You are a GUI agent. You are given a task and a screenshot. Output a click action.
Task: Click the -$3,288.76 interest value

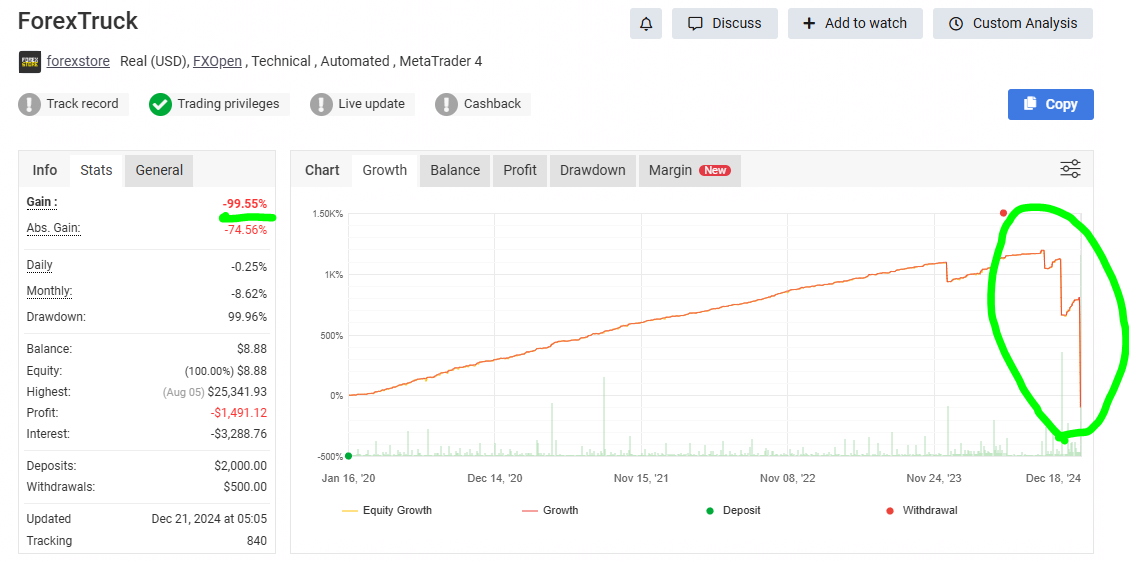[x=238, y=434]
